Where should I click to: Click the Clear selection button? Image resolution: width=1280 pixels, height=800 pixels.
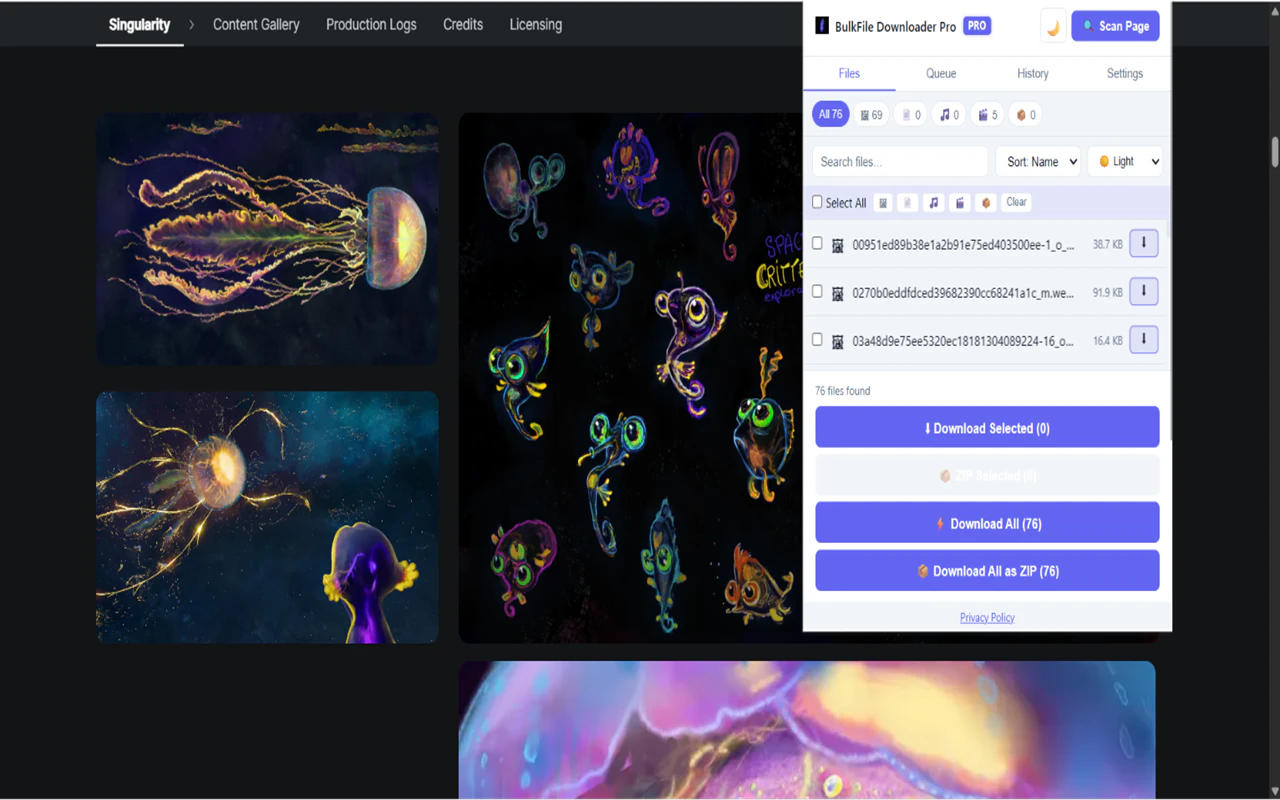click(x=1016, y=202)
